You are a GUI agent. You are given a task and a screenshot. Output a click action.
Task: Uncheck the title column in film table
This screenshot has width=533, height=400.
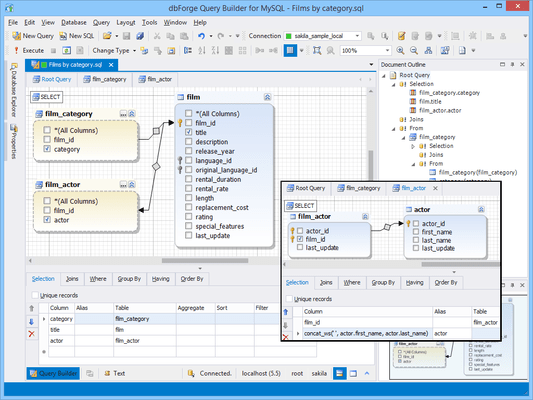tap(189, 132)
